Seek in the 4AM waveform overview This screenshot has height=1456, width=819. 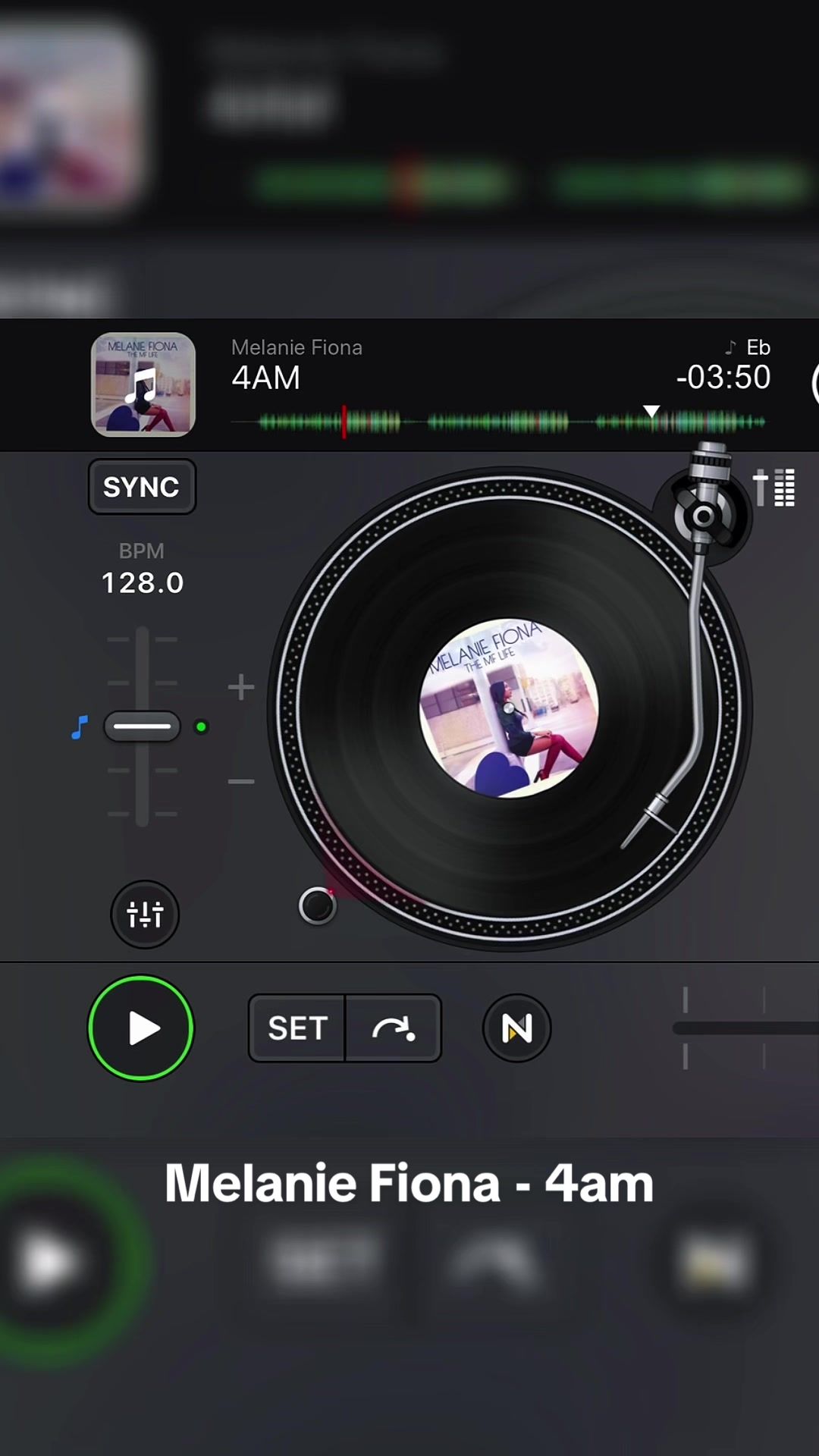[x=497, y=422]
